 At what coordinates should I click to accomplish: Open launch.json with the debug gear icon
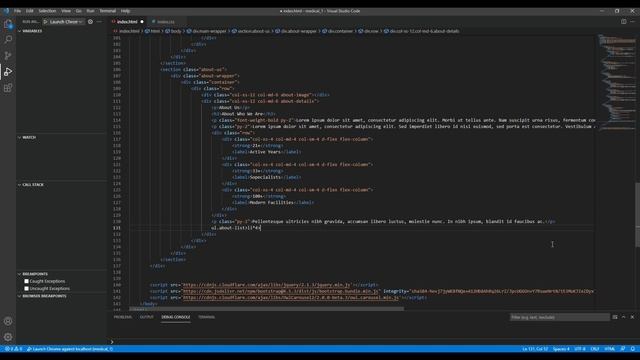pos(91,22)
